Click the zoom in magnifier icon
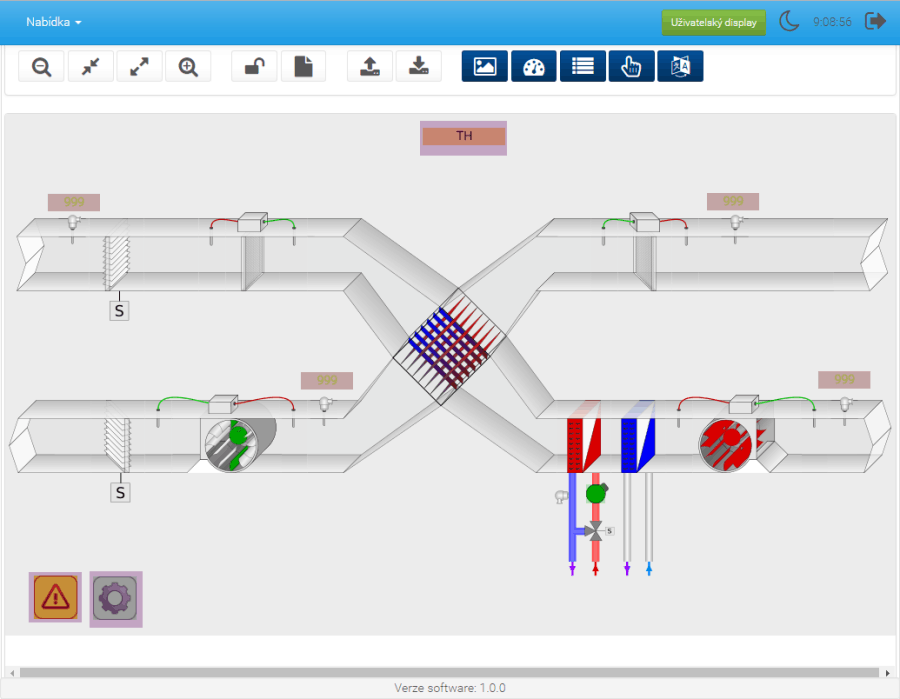The image size is (900, 699). pyautogui.click(x=188, y=67)
